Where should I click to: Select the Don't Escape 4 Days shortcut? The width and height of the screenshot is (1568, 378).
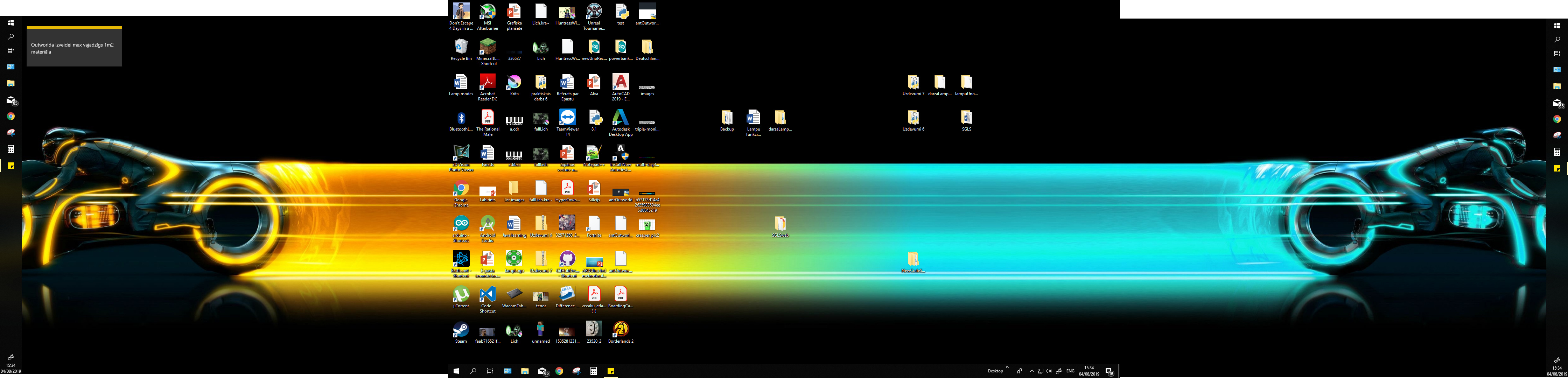coord(461,16)
